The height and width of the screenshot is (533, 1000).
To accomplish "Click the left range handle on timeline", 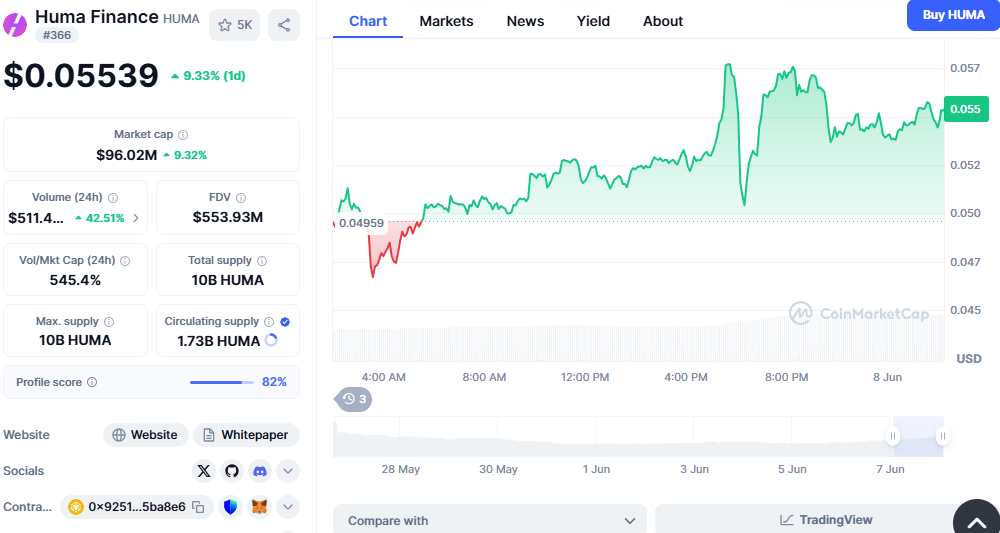I will point(893,436).
